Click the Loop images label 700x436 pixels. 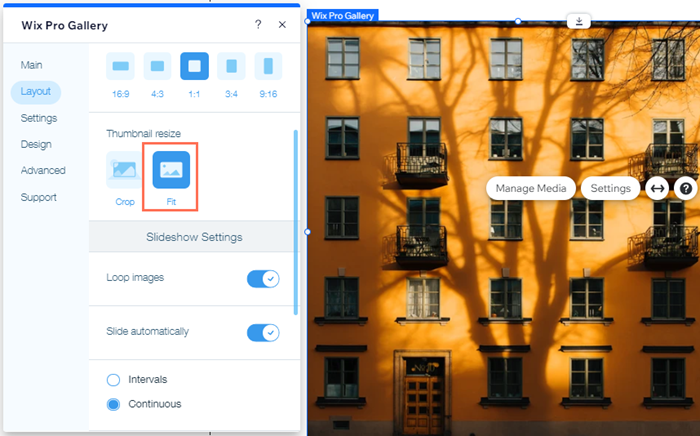pyautogui.click(x=135, y=278)
